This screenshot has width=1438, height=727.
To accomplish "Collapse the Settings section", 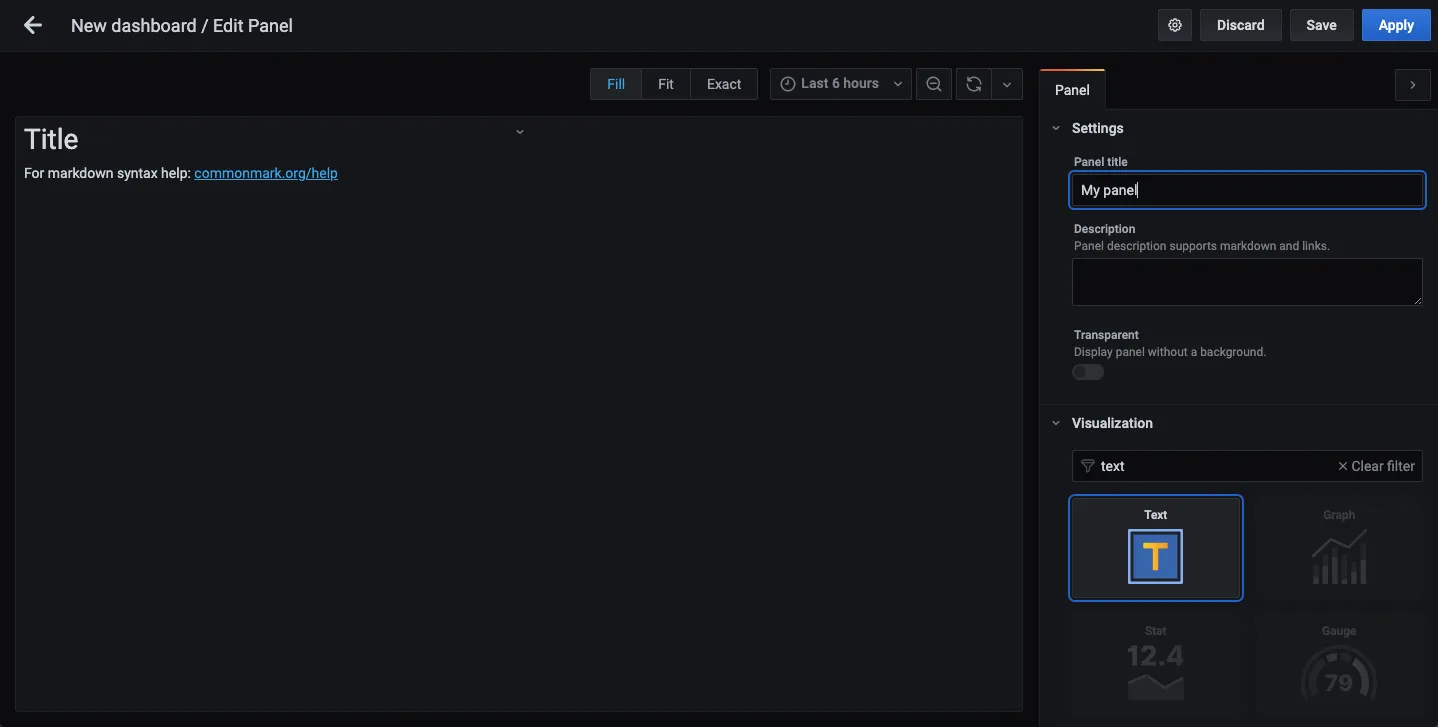I will click(x=1056, y=128).
